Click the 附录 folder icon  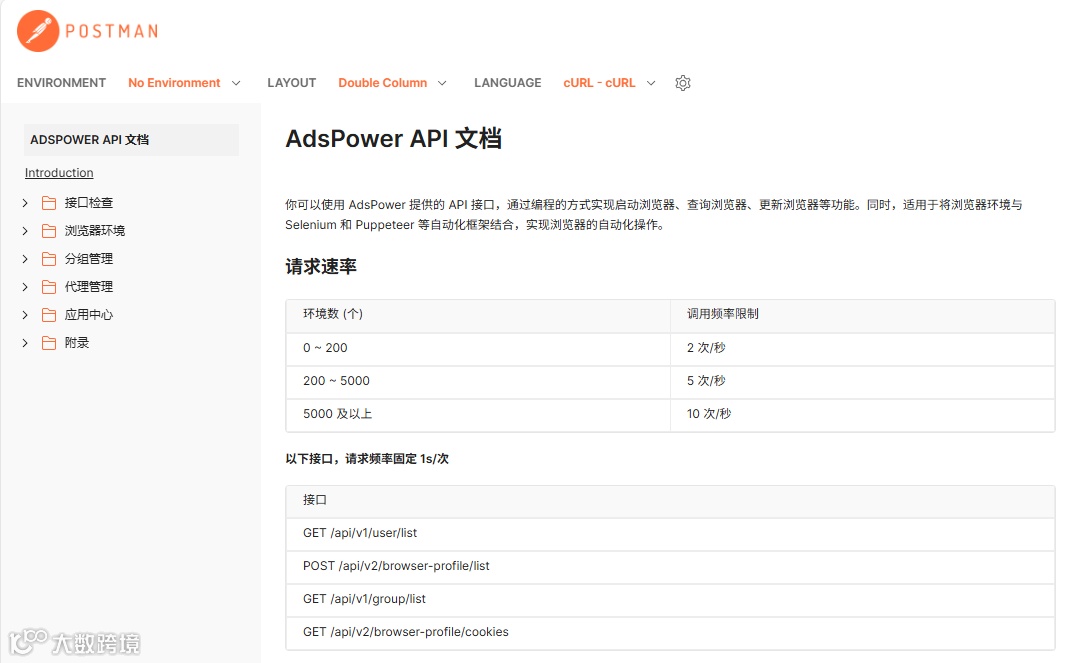(49, 343)
